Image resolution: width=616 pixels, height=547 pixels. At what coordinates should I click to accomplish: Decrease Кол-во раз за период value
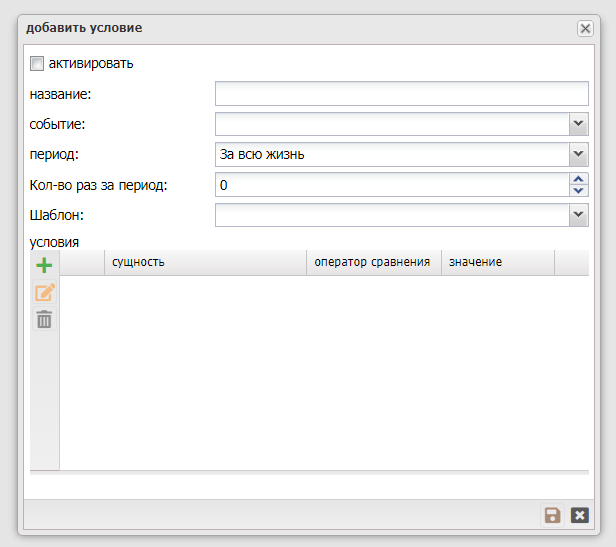578,190
